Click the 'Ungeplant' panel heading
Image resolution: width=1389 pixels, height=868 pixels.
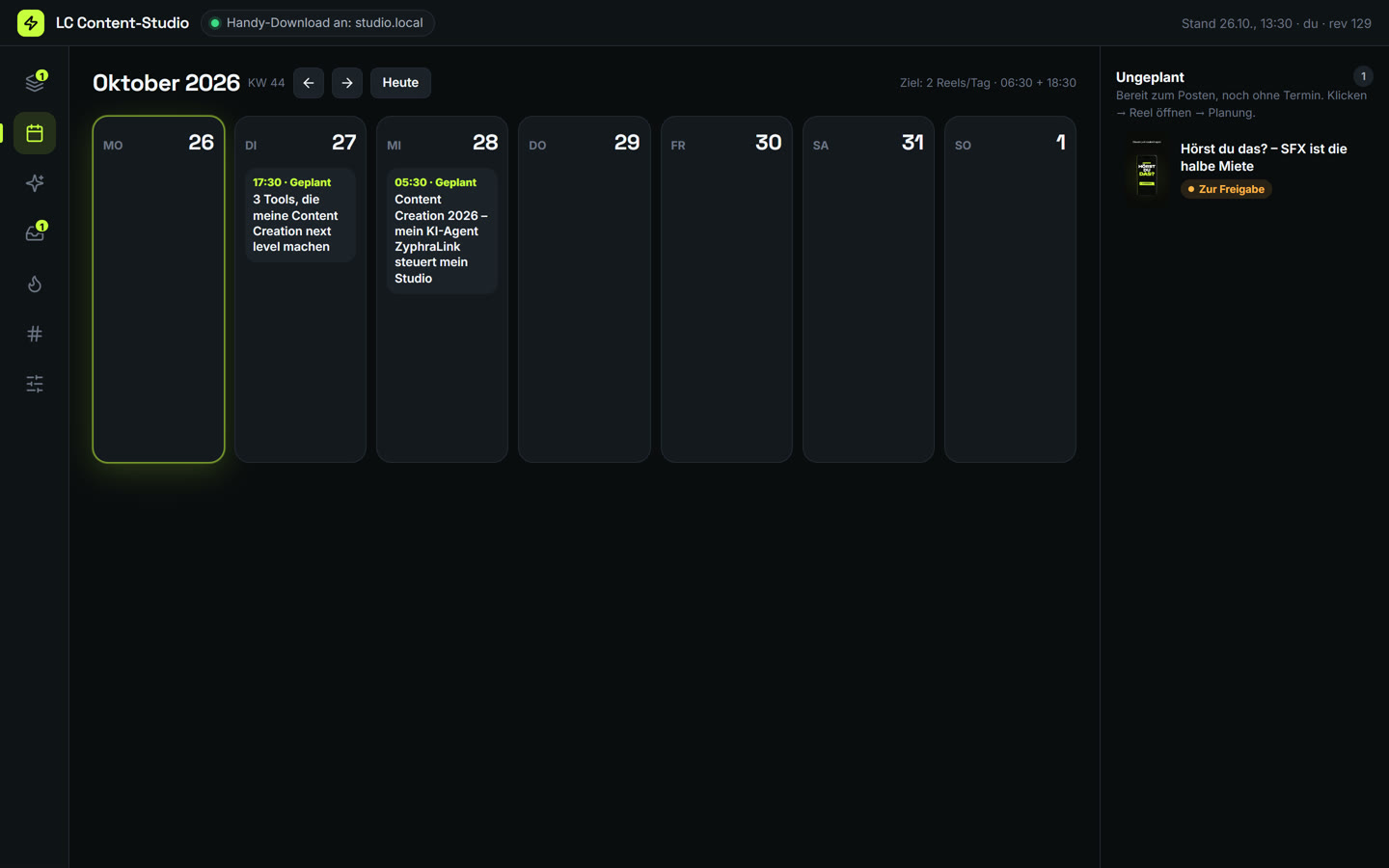tap(1150, 77)
